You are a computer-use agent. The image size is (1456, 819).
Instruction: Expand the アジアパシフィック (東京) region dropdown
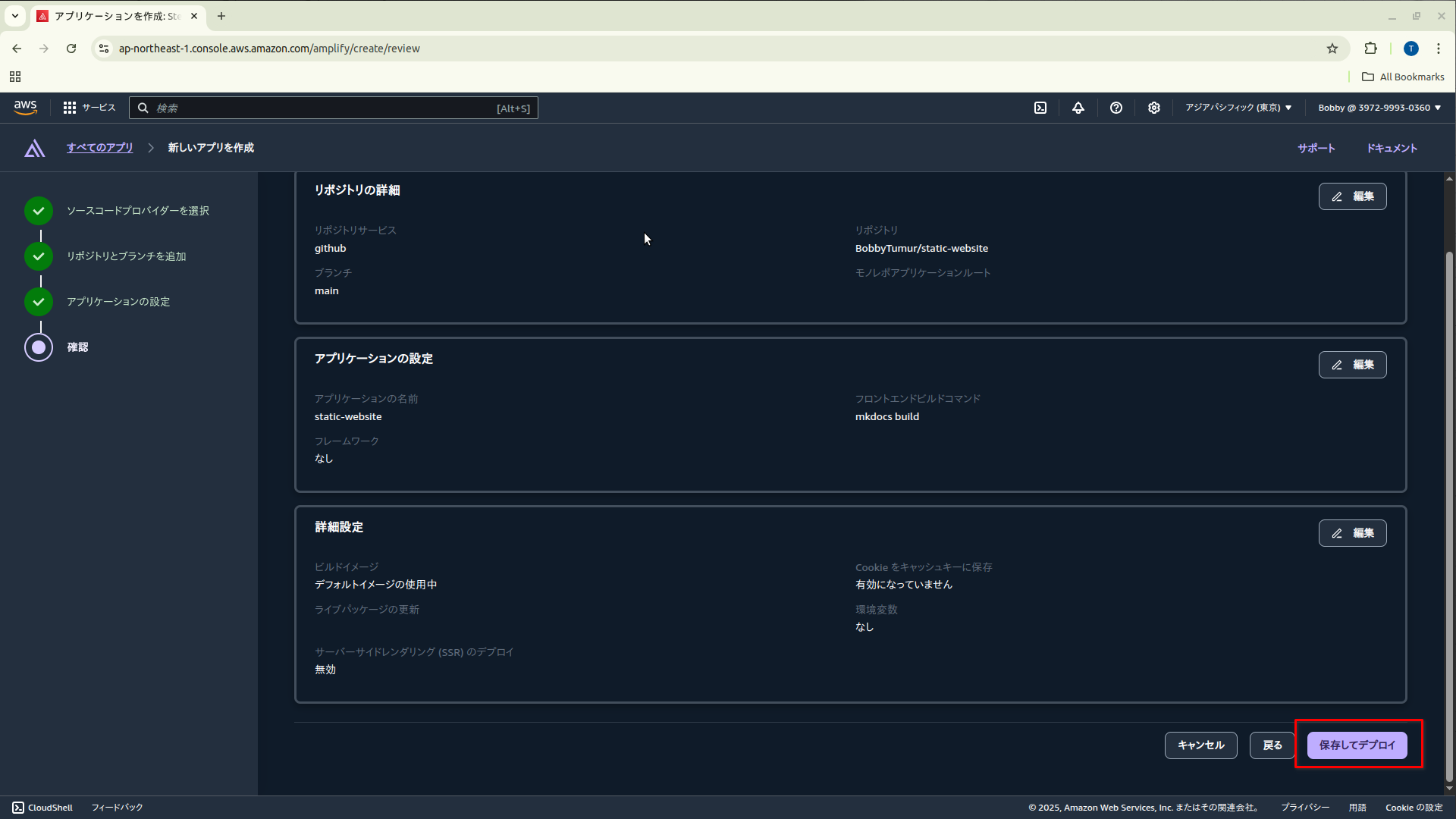(x=1238, y=108)
